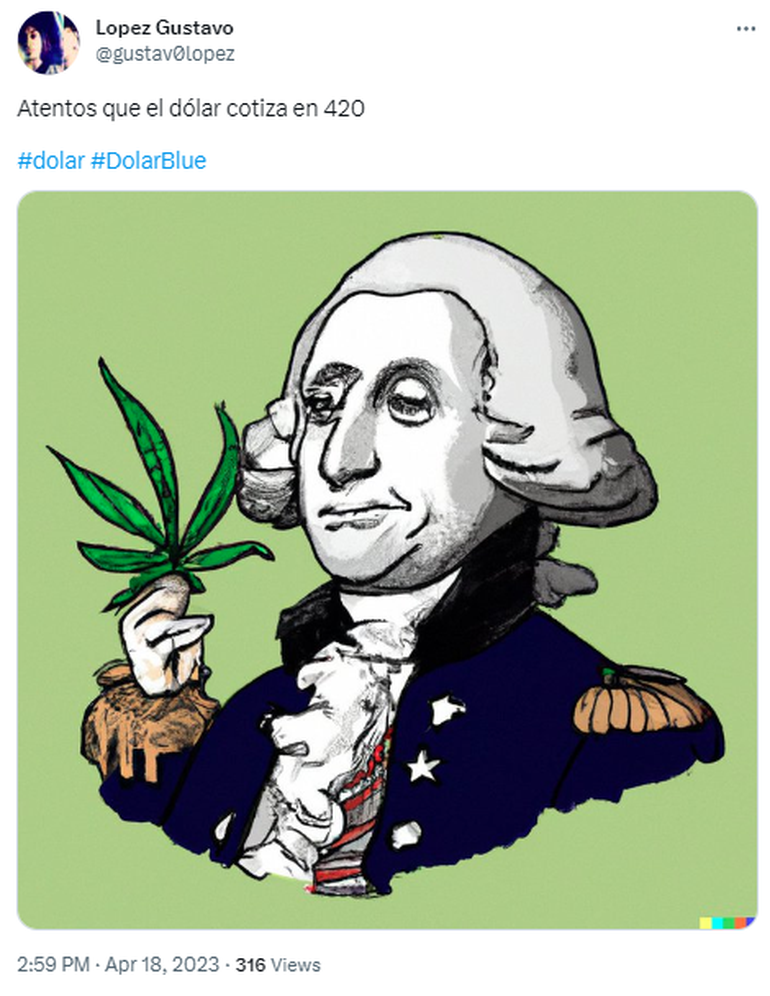This screenshot has height=996, width=770.
Task: Click the Apr 18, 2023 date
Action: (x=162, y=964)
